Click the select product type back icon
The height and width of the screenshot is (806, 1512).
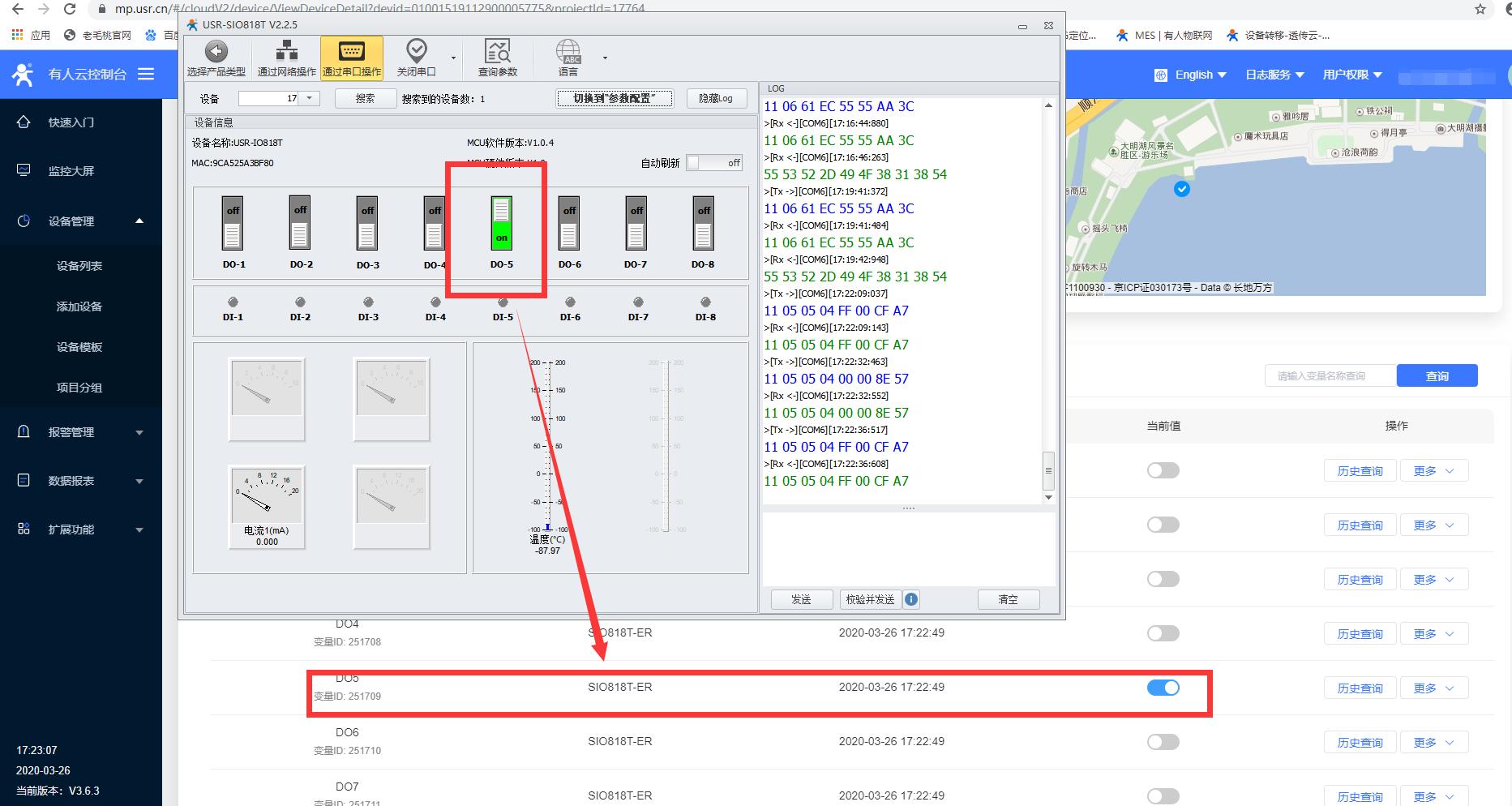click(x=216, y=52)
